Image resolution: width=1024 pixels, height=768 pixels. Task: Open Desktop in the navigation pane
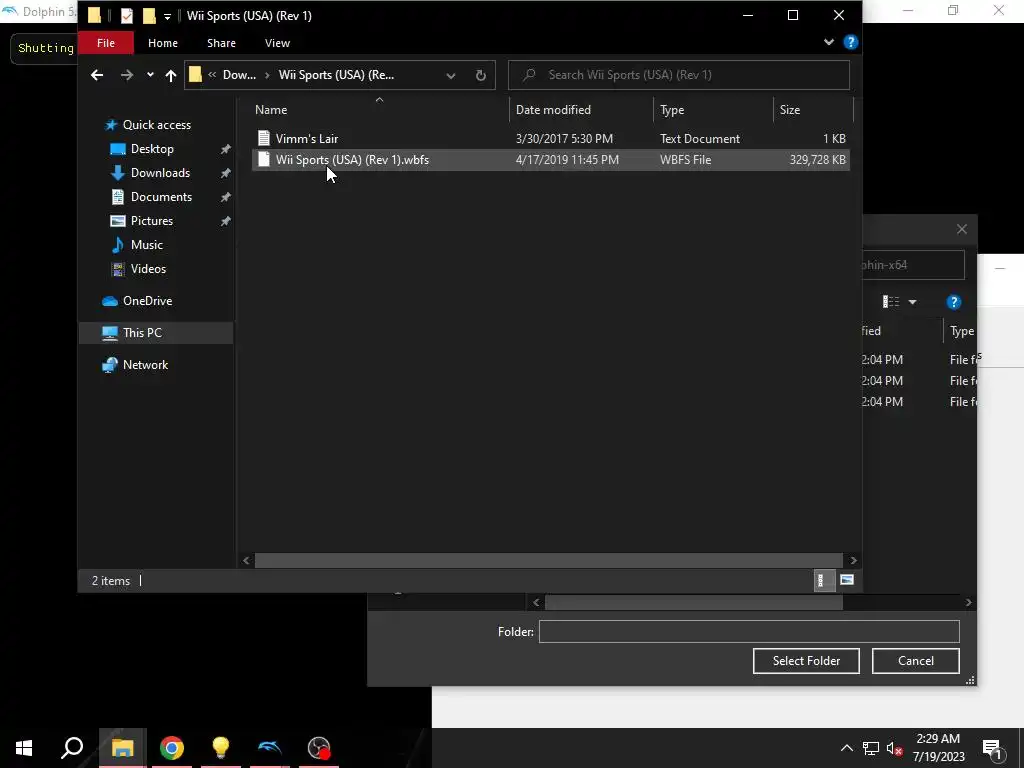[152, 149]
